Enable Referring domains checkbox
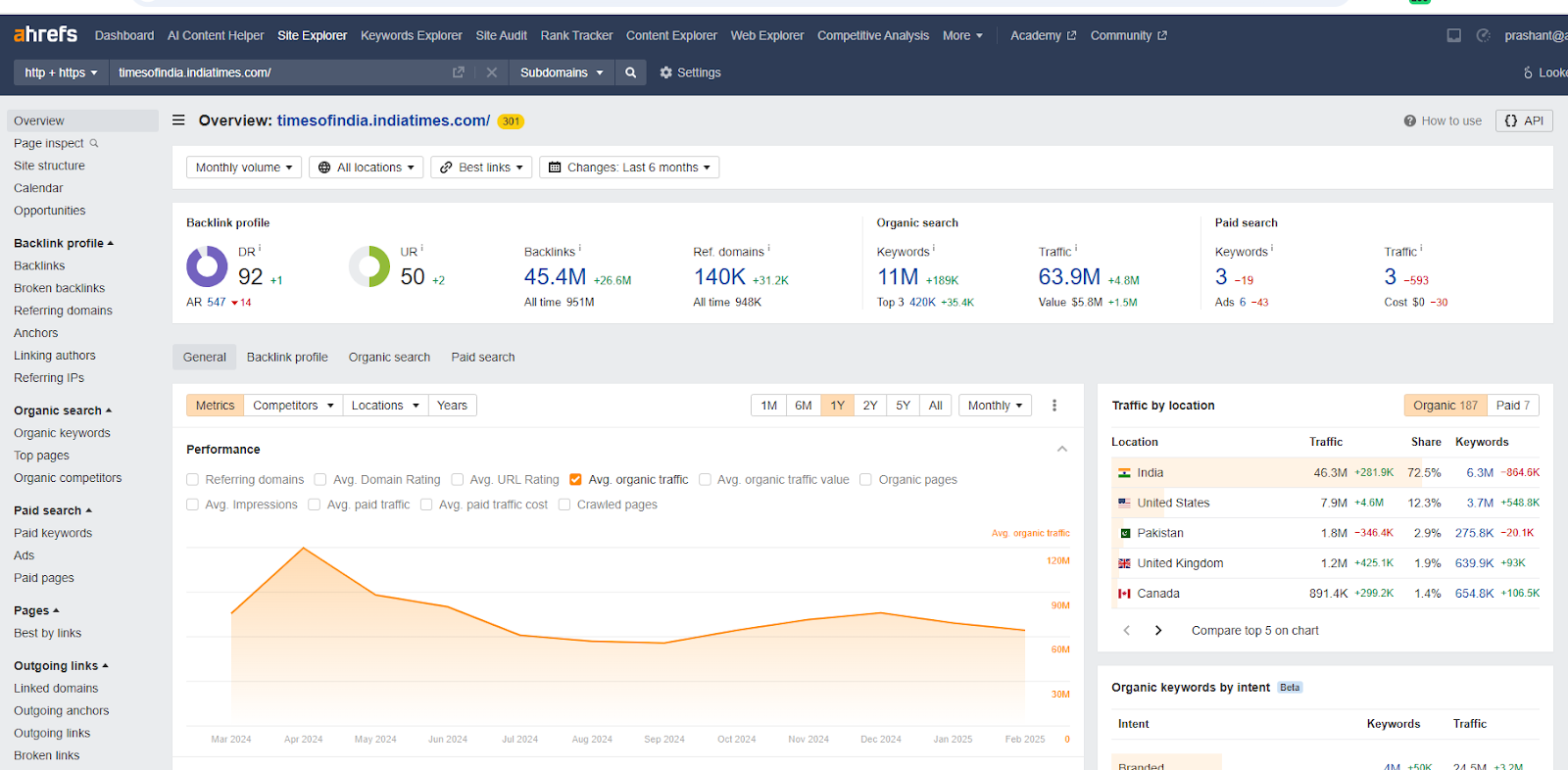Viewport: 1568px width, 770px height. 192,480
